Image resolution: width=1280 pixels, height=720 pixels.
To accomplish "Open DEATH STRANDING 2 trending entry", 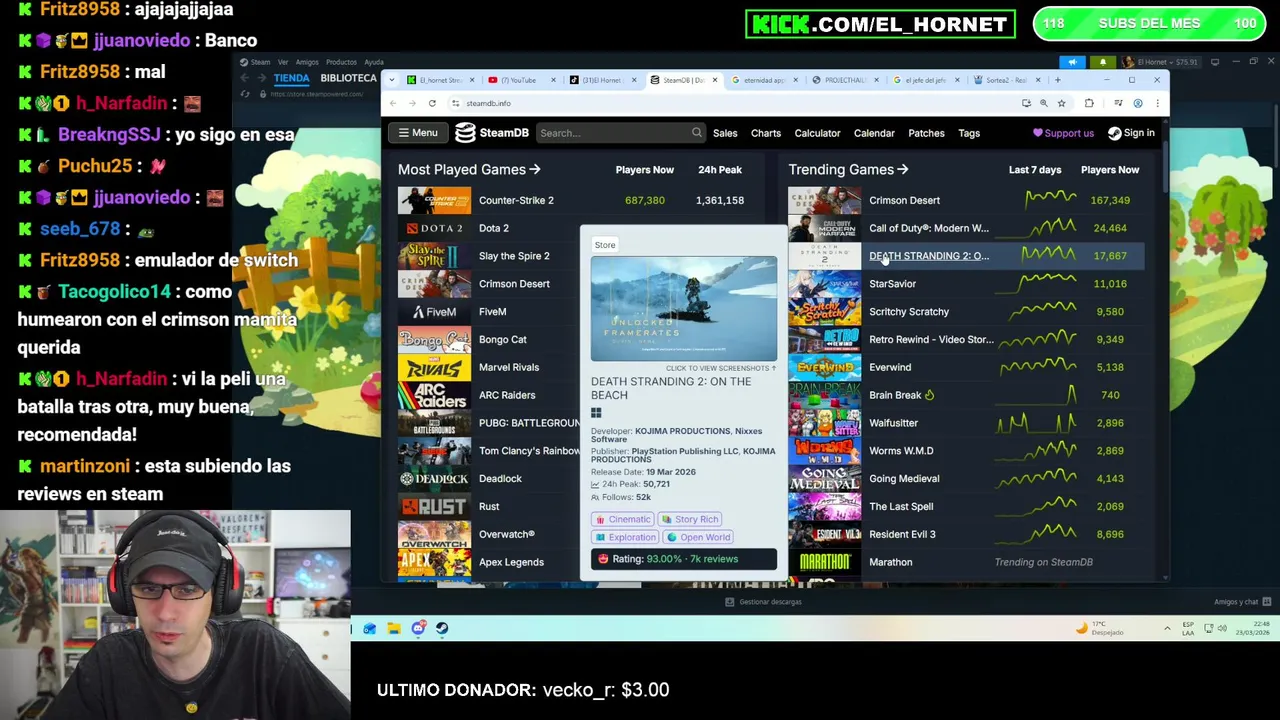I will (x=928, y=256).
